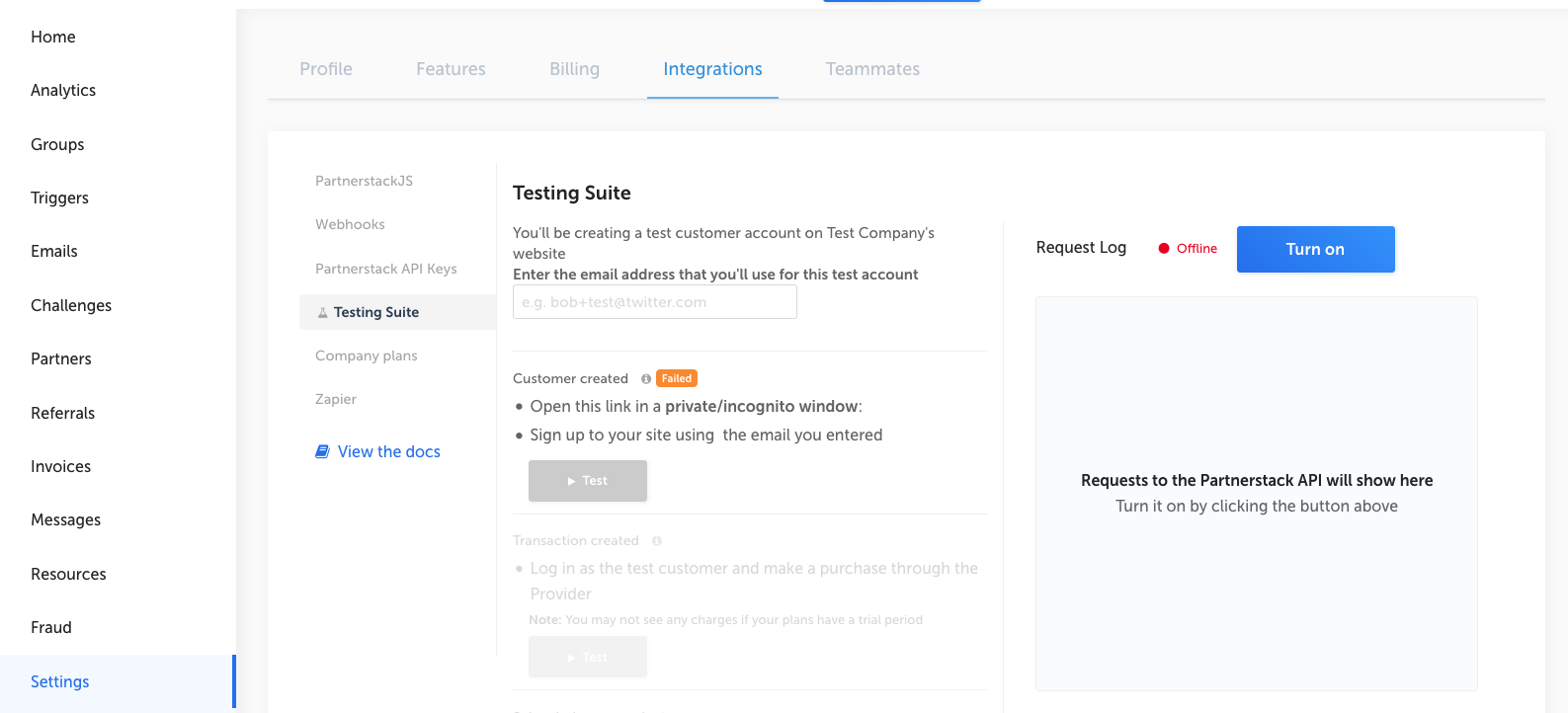Click the Customer created step label
The height and width of the screenshot is (713, 1568).
(x=570, y=378)
